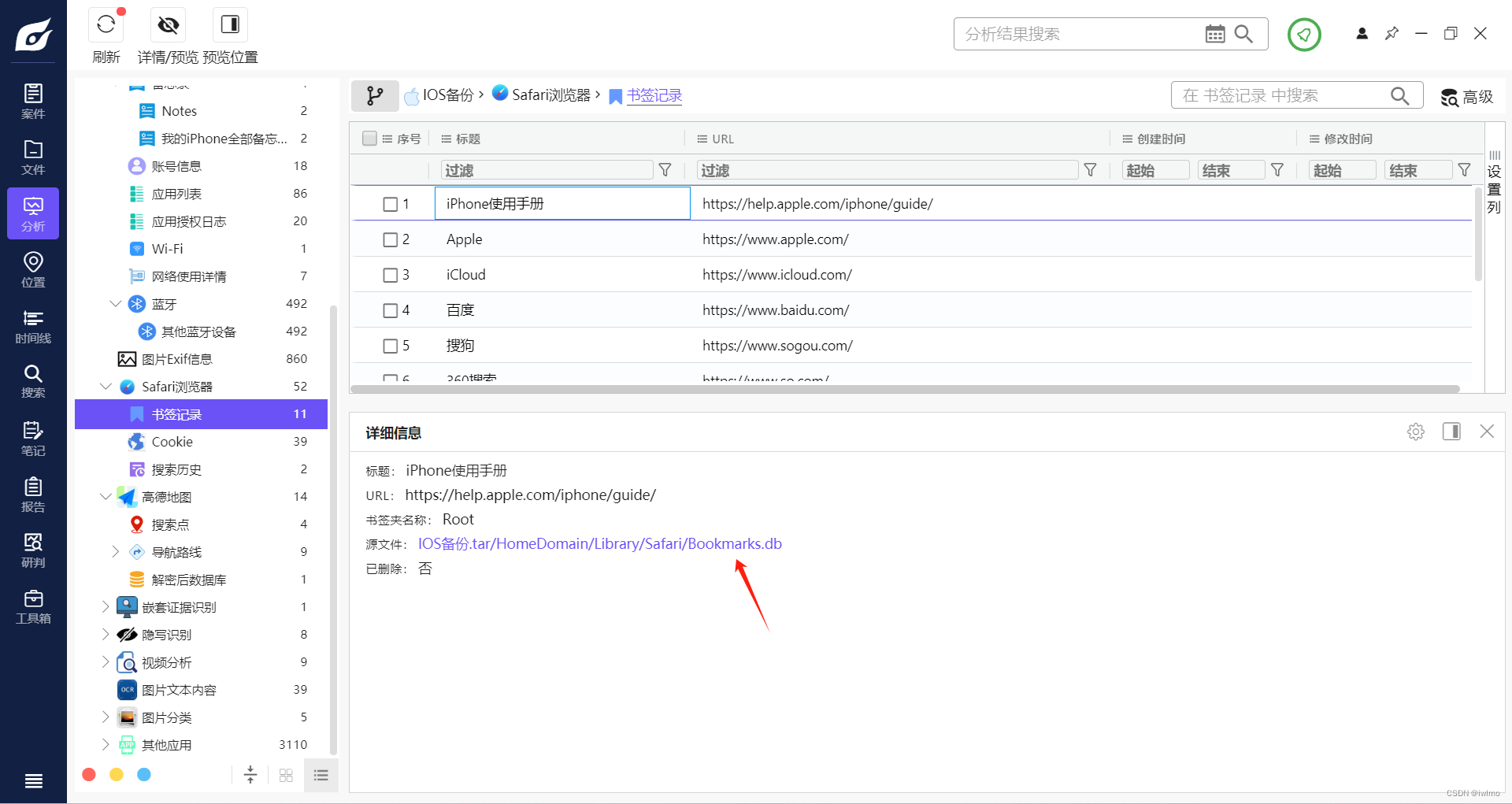Check the row 3 iCloud checkbox
This screenshot has height=804, width=1512.
coord(390,275)
